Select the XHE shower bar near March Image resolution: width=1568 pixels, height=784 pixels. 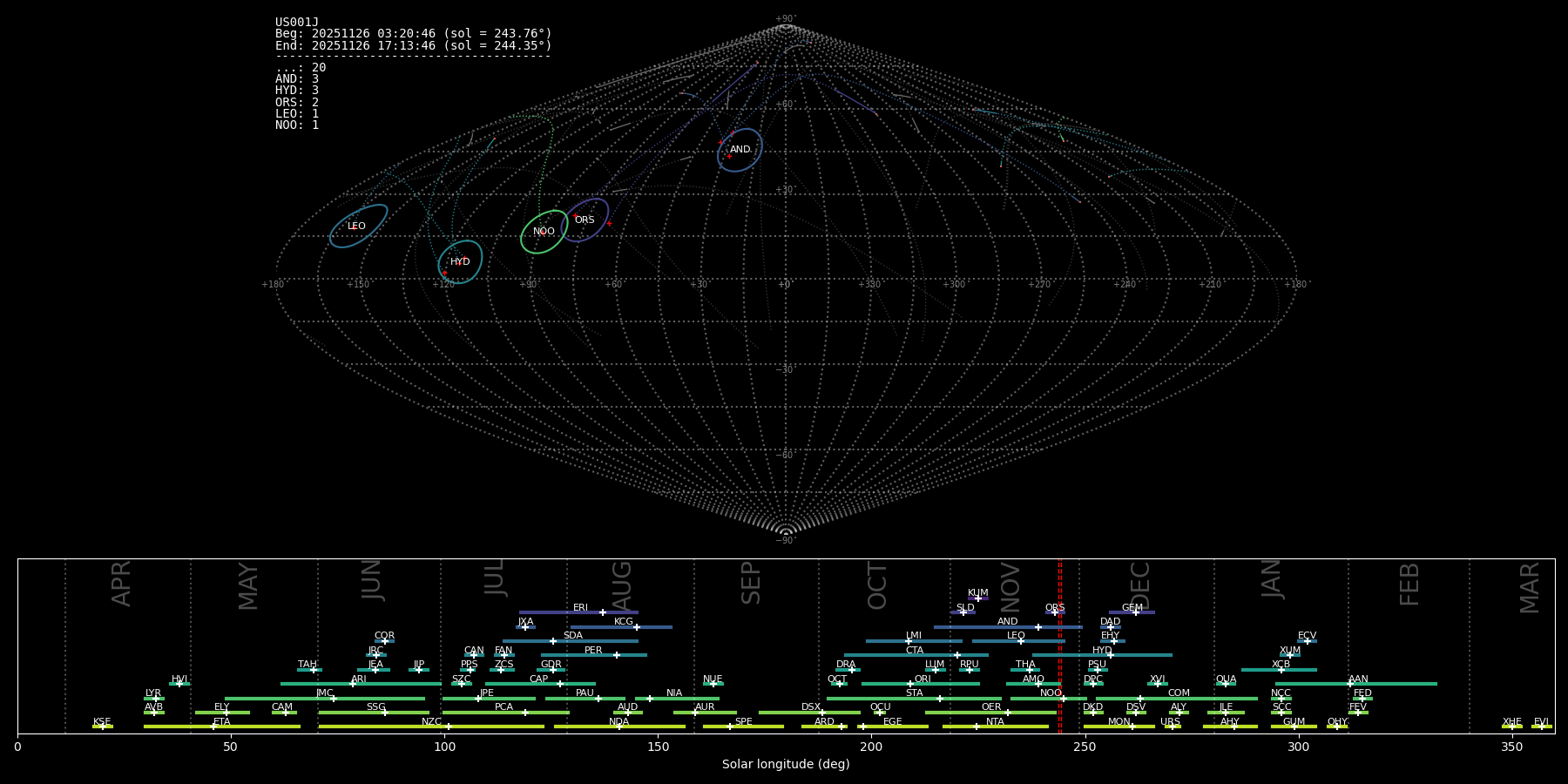coord(1512,727)
